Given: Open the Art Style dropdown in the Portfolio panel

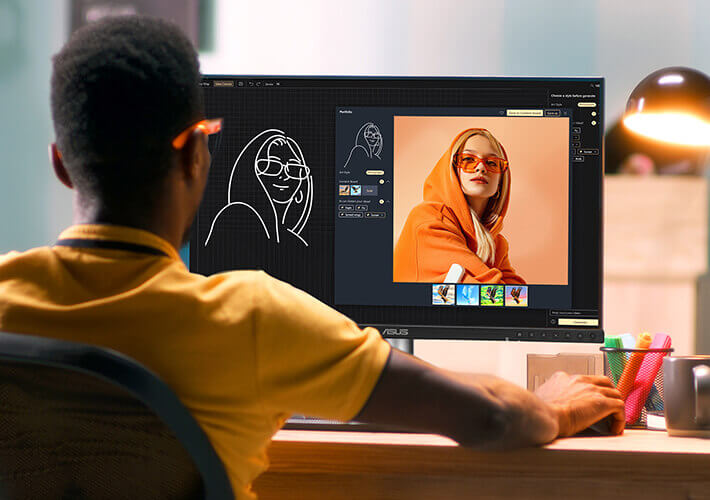Looking at the screenshot, I should tap(374, 172).
